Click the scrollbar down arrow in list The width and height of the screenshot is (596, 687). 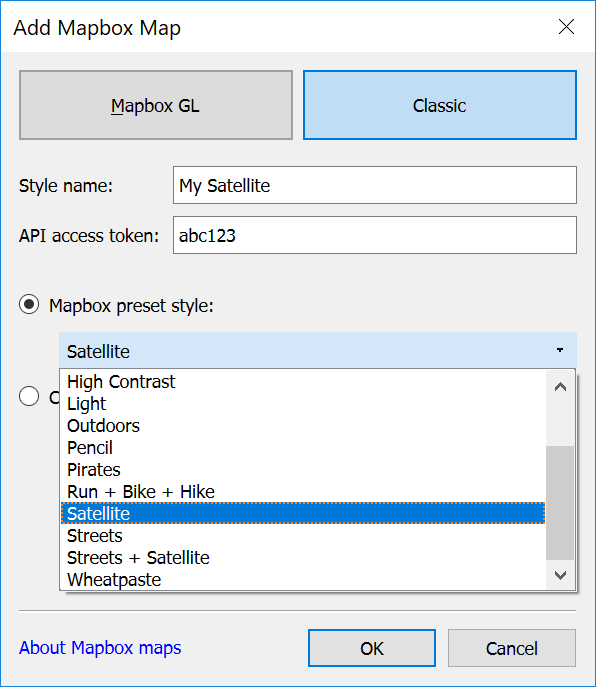click(560, 575)
